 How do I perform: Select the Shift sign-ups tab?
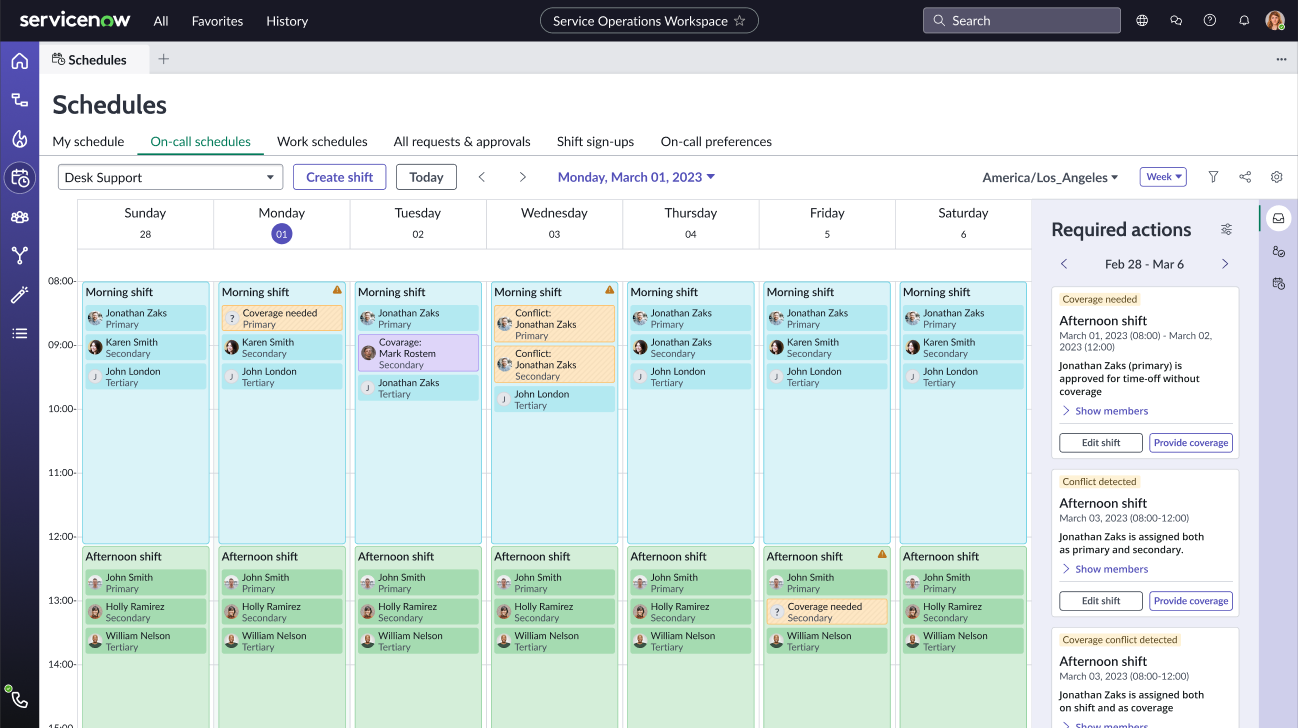point(595,142)
